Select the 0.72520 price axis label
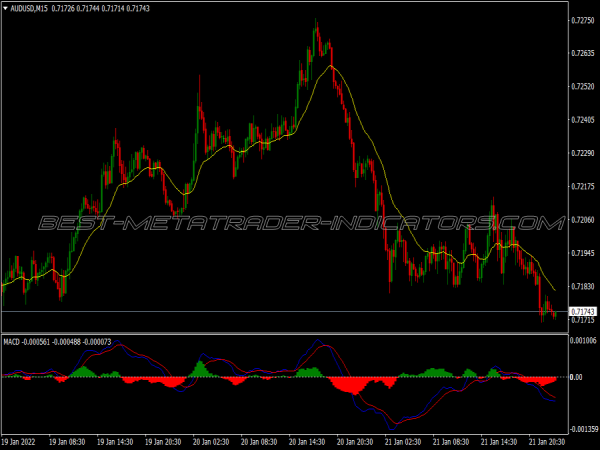The height and width of the screenshot is (450, 600). point(583,86)
